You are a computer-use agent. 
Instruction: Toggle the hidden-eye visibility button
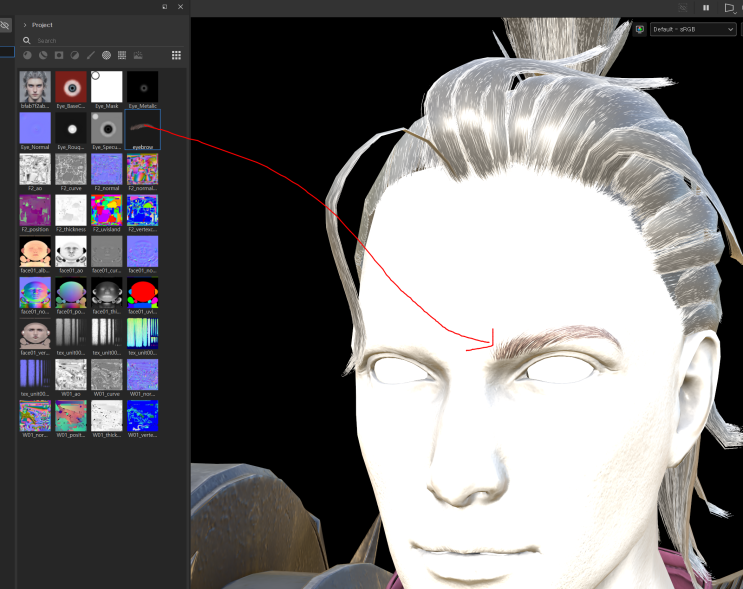(x=5, y=25)
